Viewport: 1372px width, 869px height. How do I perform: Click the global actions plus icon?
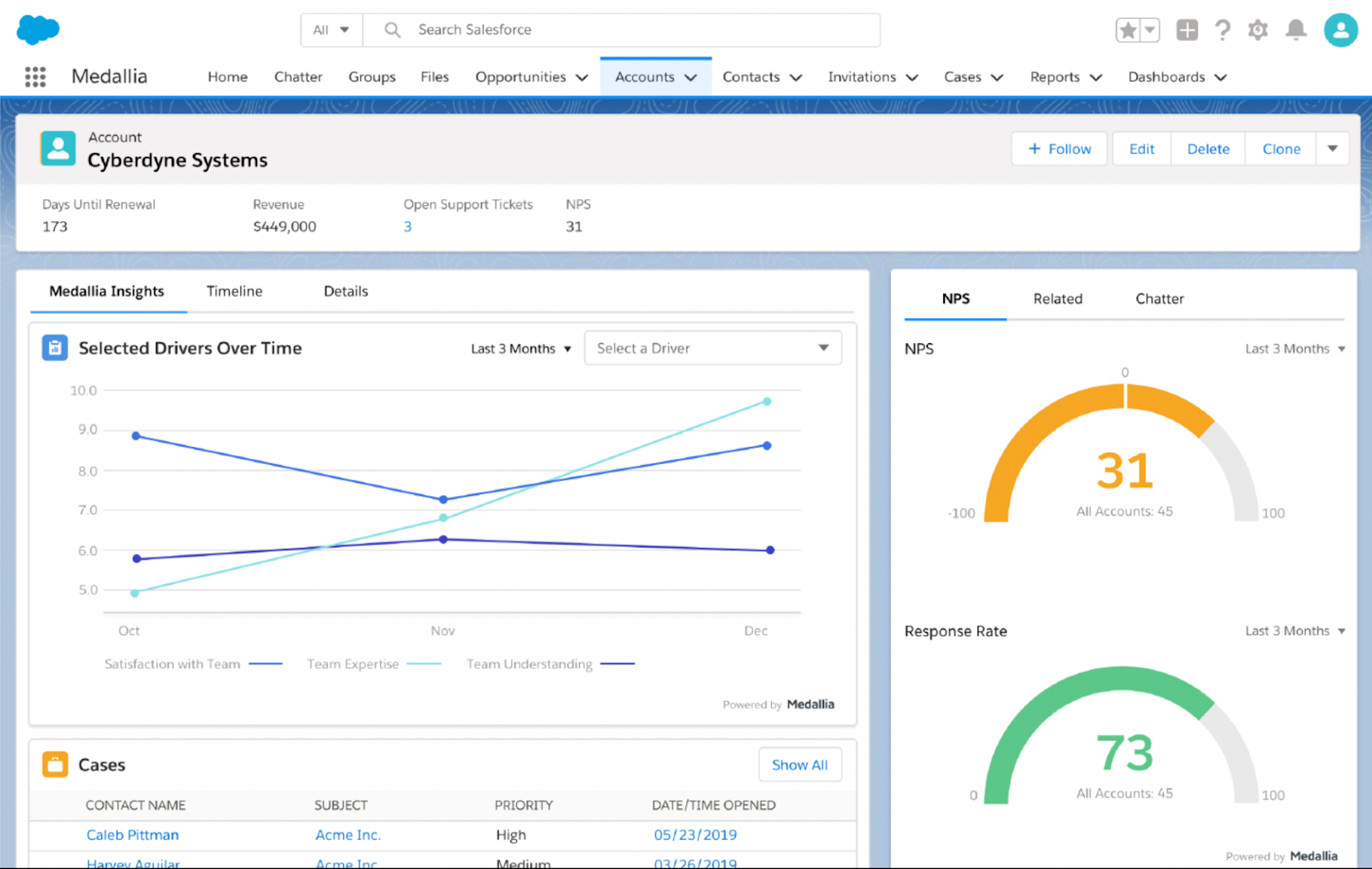[1187, 31]
